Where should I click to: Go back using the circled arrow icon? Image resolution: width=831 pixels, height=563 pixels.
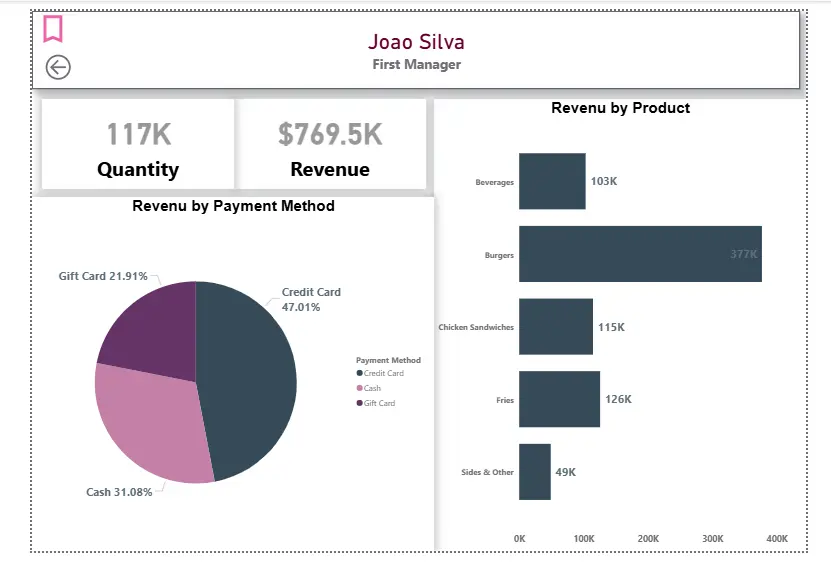58,67
